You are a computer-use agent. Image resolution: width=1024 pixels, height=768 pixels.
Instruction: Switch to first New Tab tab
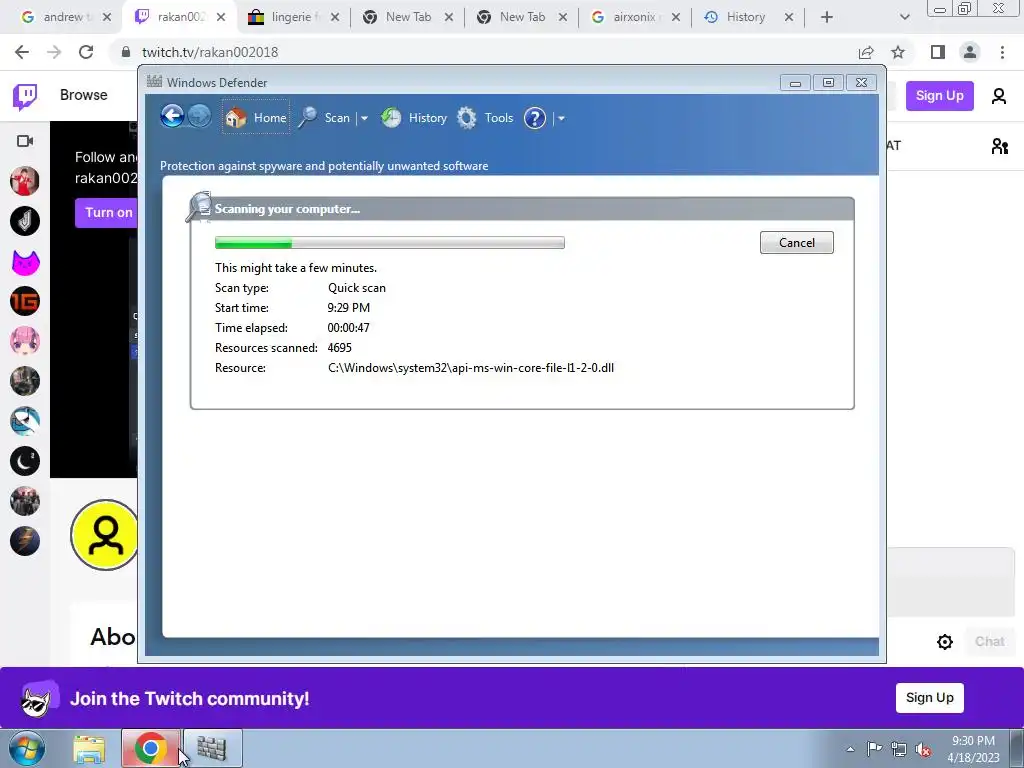(x=406, y=17)
